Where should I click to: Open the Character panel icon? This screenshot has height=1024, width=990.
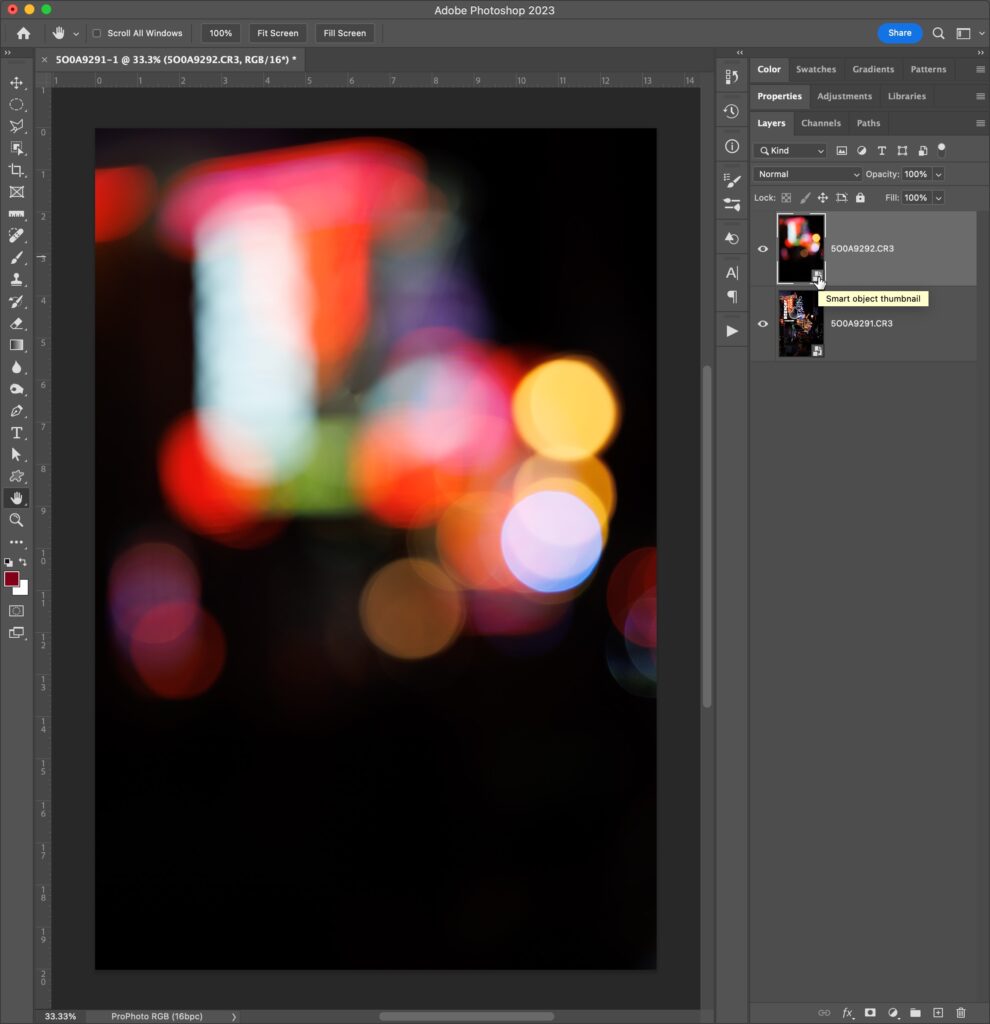(732, 273)
